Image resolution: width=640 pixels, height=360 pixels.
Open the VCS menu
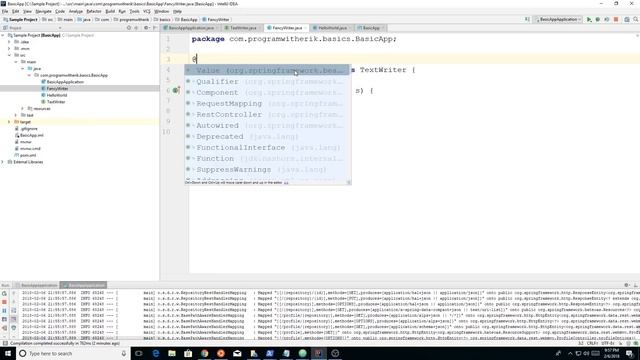click(147, 11)
